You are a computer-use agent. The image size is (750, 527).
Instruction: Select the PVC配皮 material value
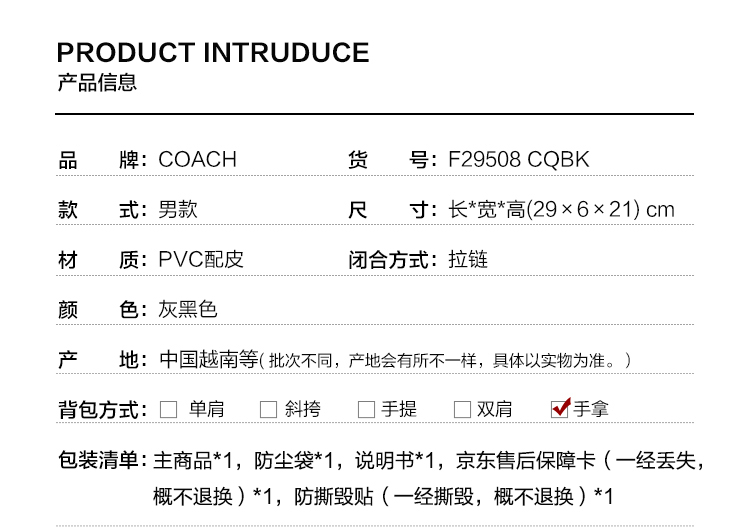tap(201, 260)
